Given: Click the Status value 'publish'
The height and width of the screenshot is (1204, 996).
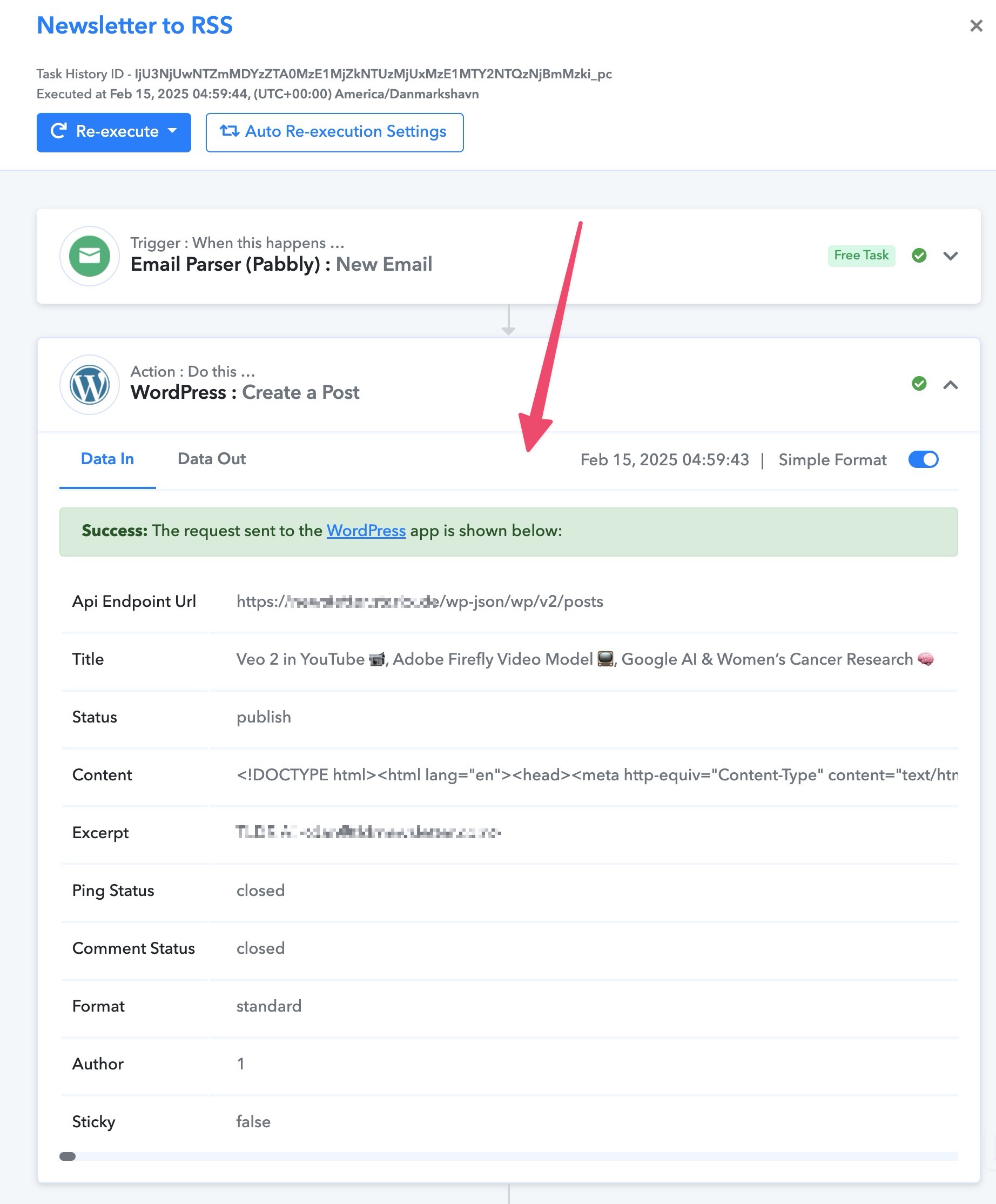Looking at the screenshot, I should 264,717.
